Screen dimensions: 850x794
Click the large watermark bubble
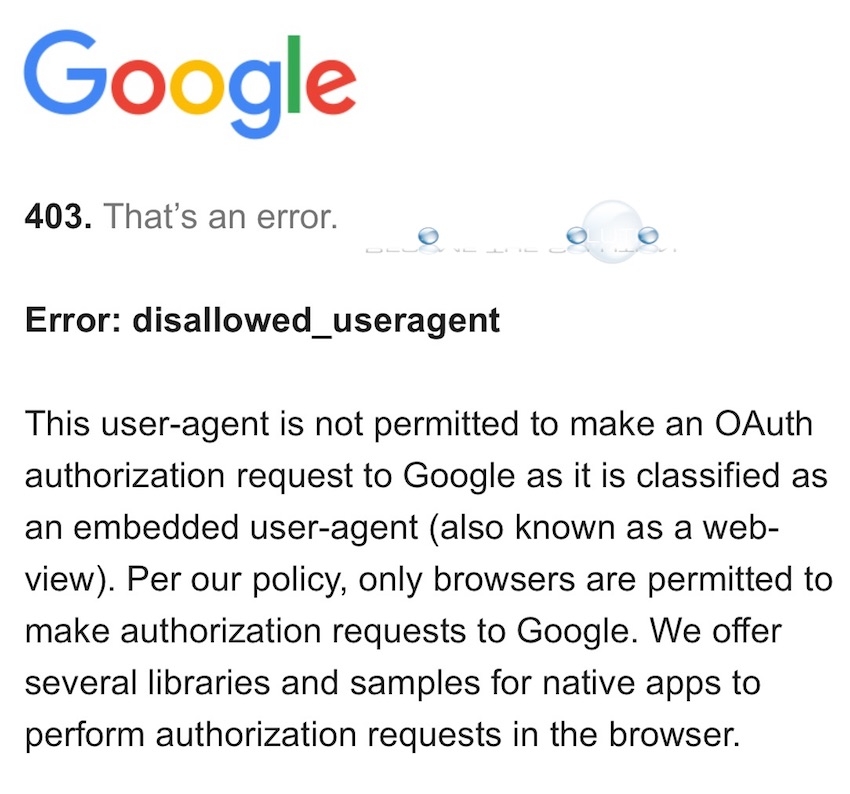pyautogui.click(x=611, y=231)
